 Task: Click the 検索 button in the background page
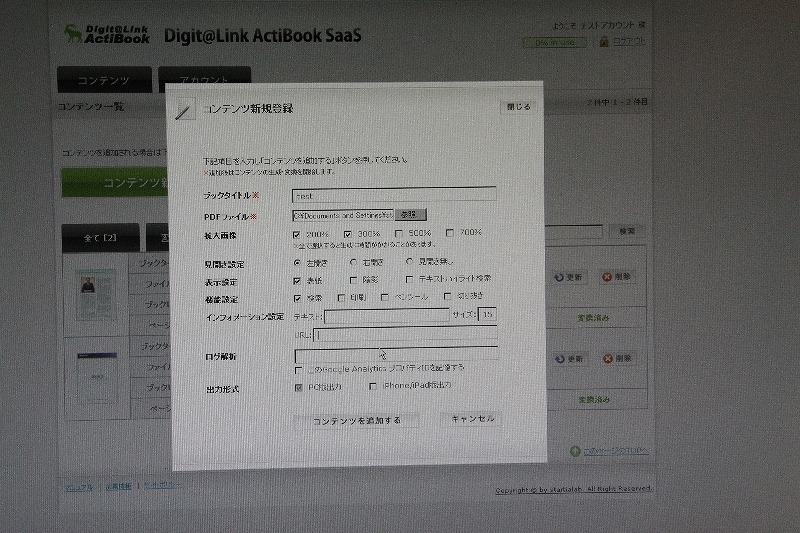pyautogui.click(x=627, y=231)
